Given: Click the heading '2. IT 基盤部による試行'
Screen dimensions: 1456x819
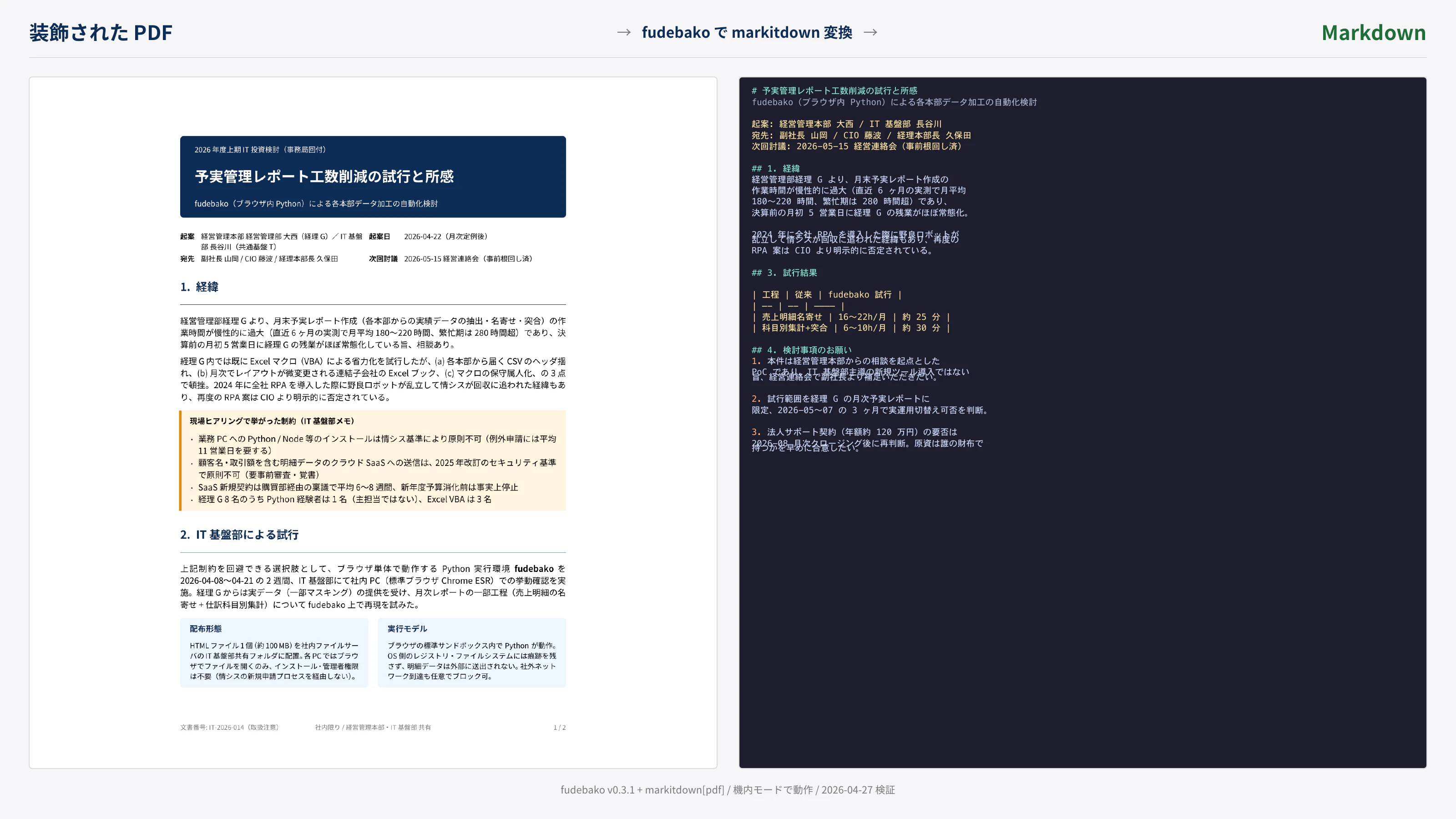Looking at the screenshot, I should 239,534.
